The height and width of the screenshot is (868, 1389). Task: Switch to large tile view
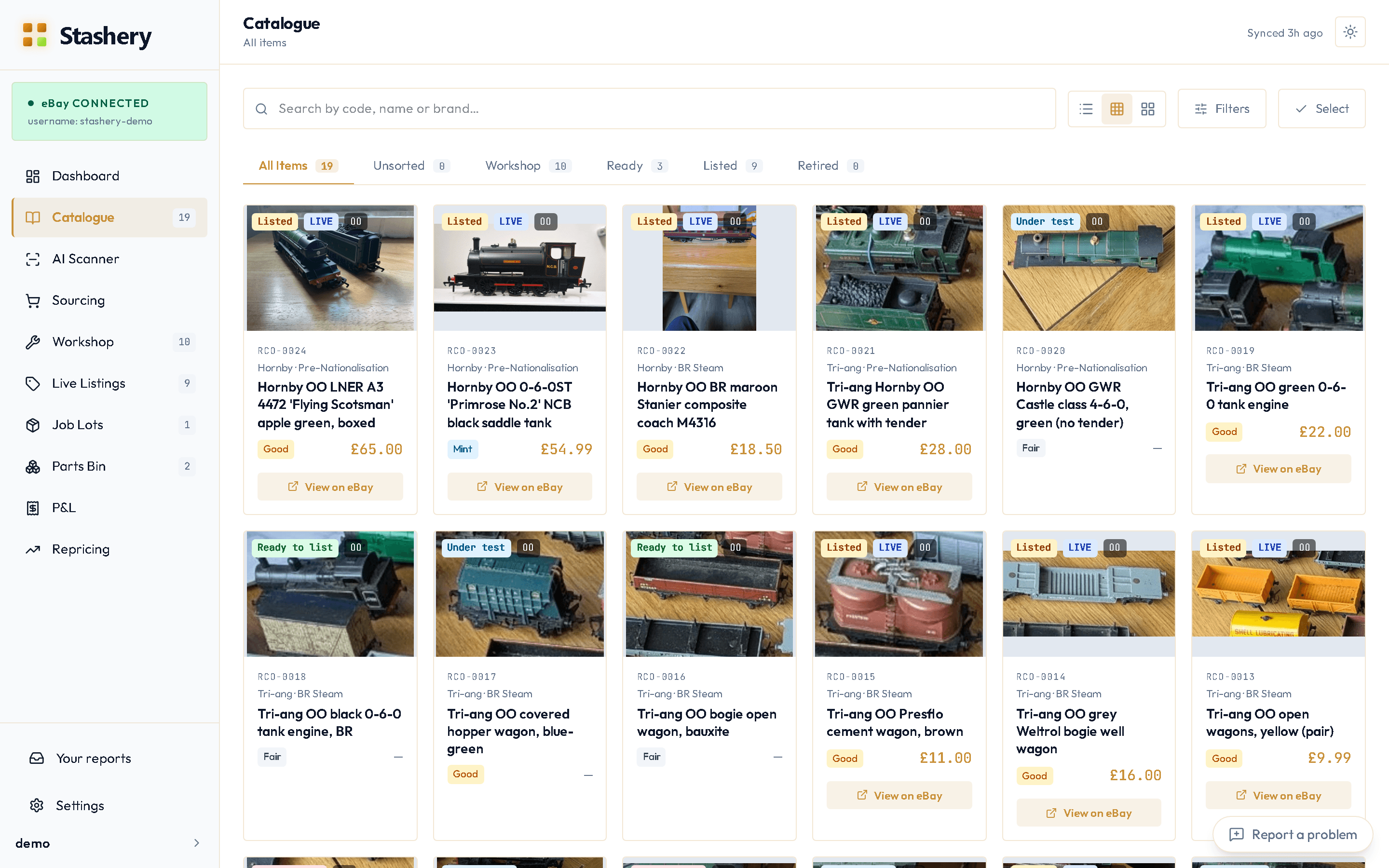pos(1147,108)
